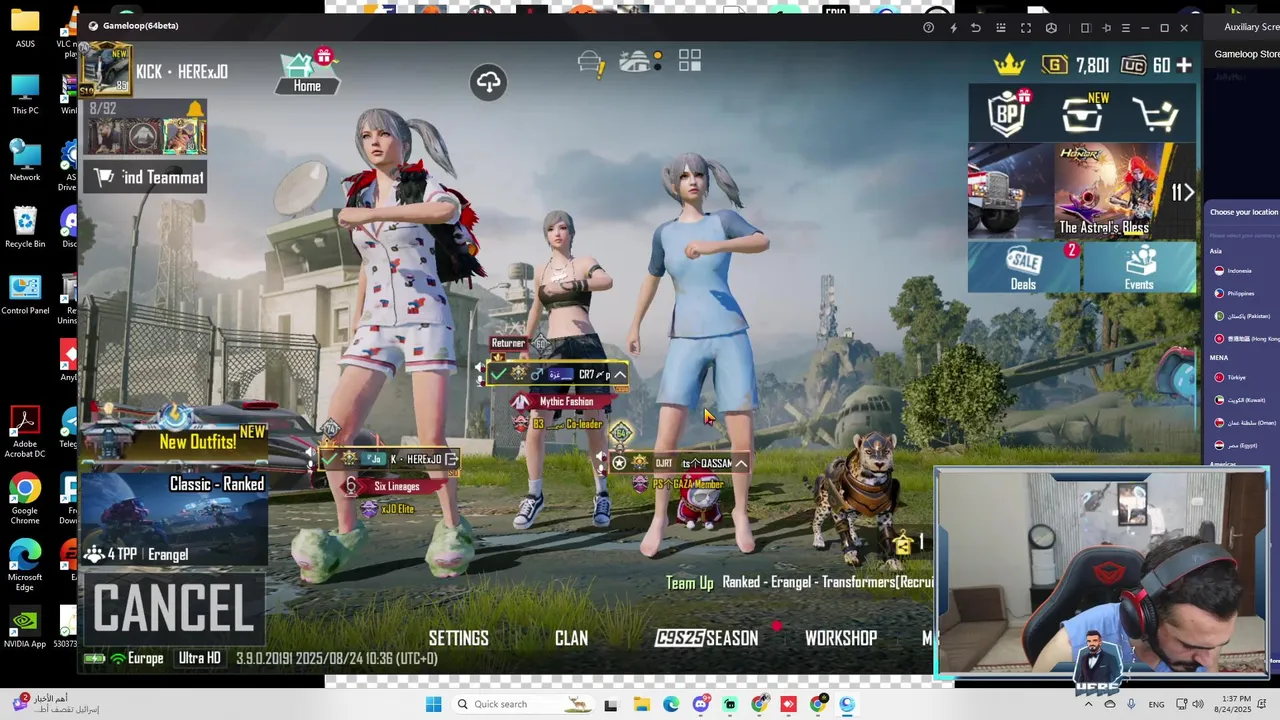Expand CR7 player tag arrow
The height and width of the screenshot is (720, 1280).
(619, 375)
